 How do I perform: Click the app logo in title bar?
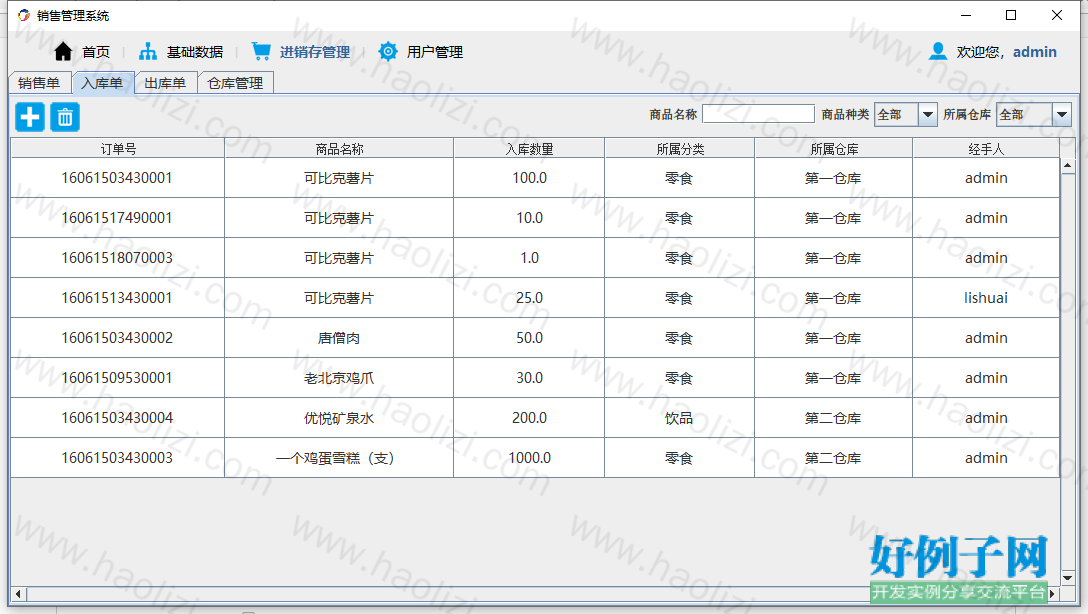click(x=24, y=15)
